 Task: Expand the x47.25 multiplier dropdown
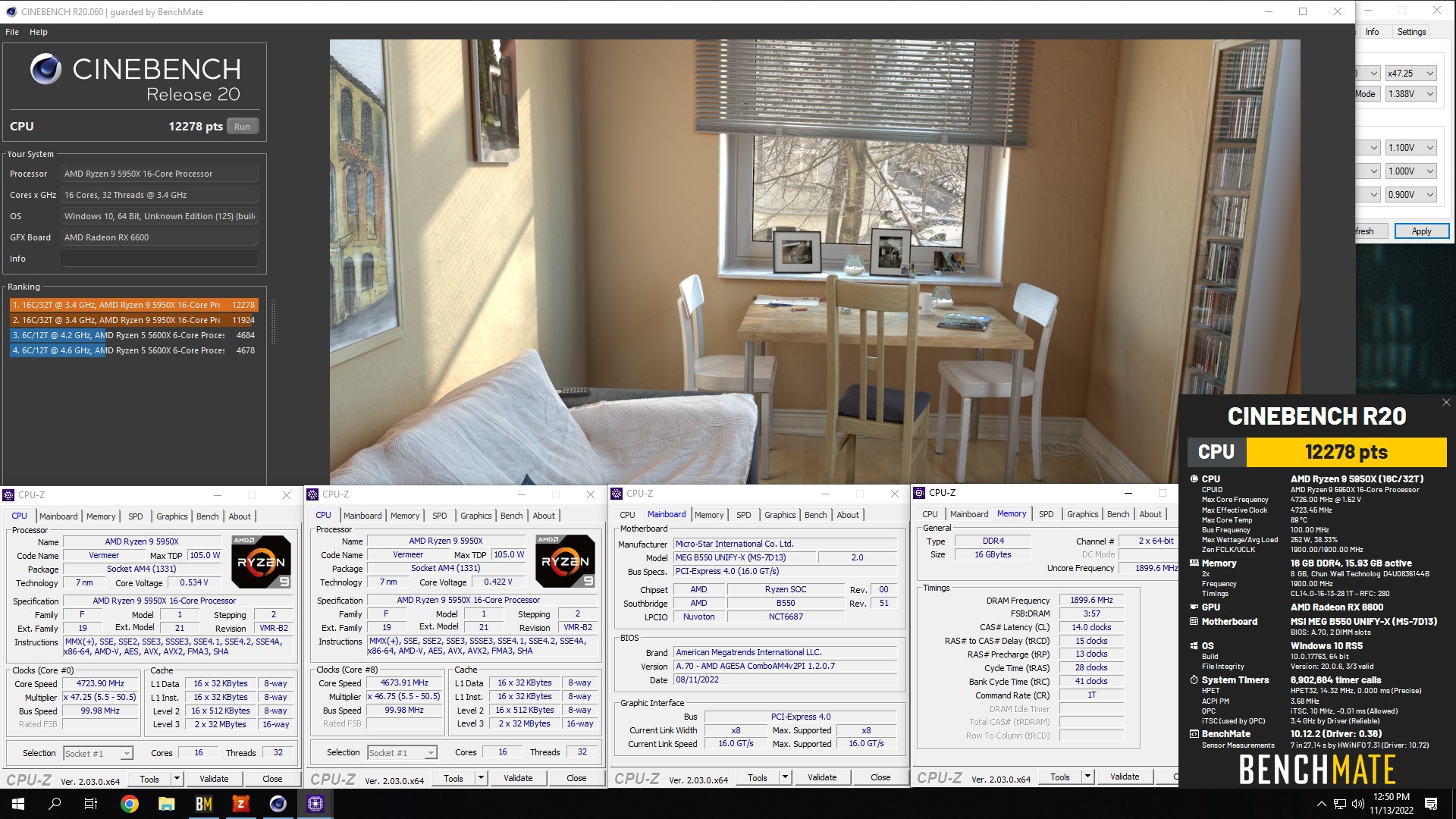[x=1429, y=74]
